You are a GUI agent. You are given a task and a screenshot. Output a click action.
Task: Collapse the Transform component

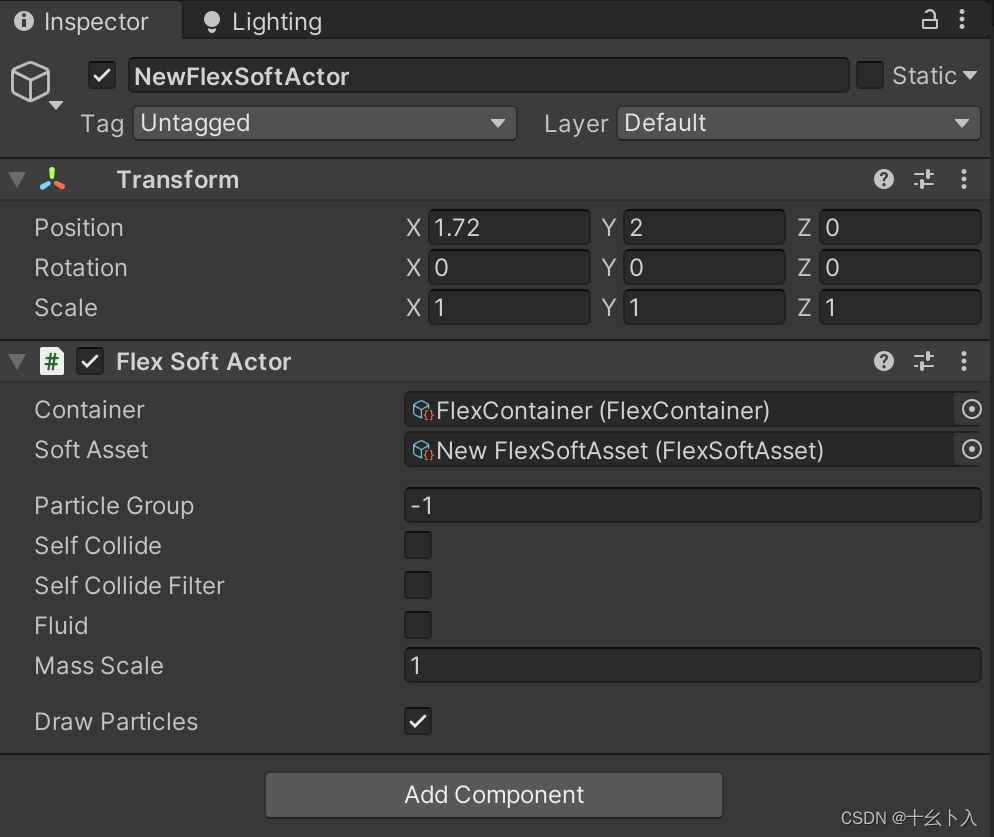[x=16, y=179]
